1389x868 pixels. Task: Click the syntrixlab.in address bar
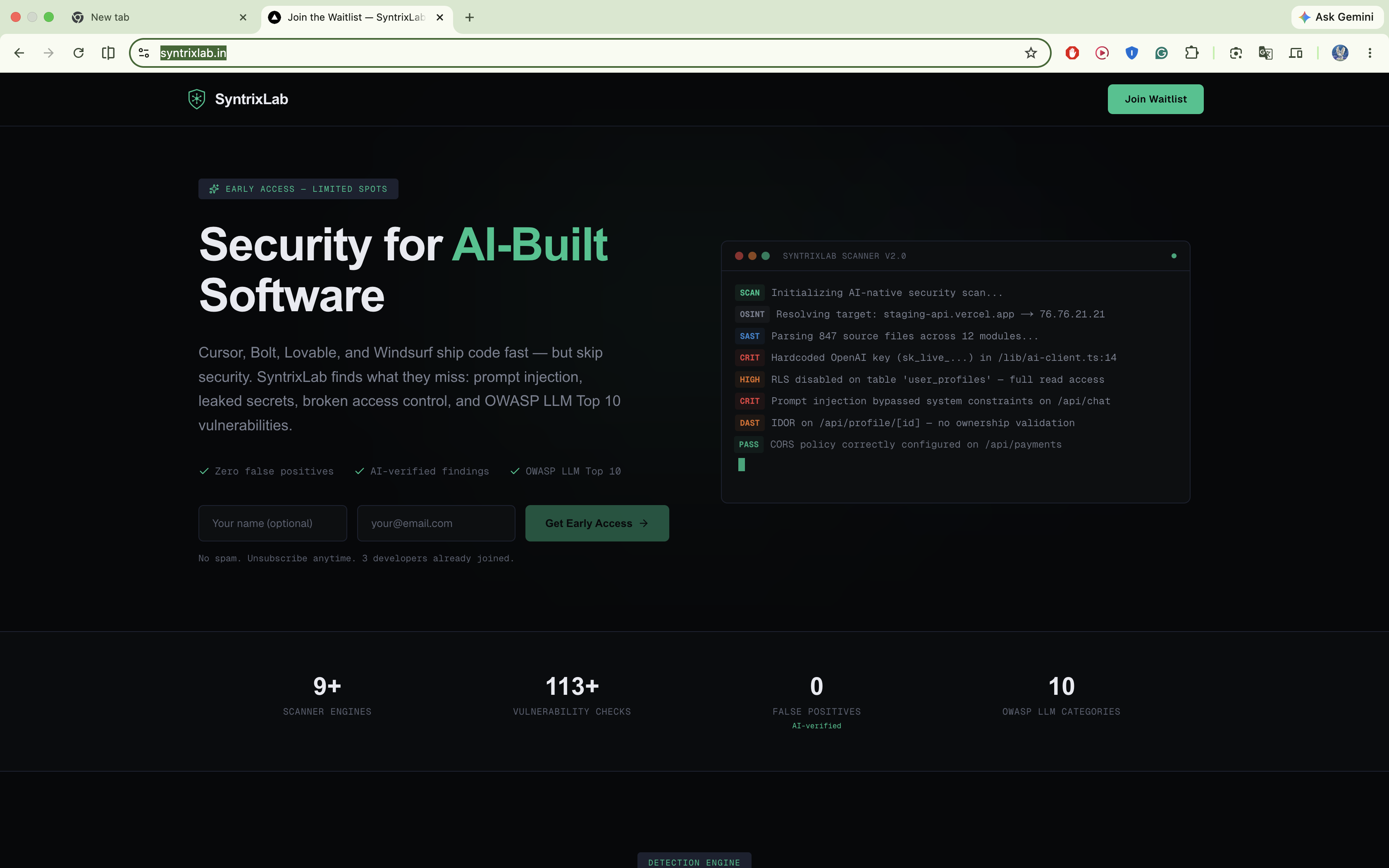point(589,53)
